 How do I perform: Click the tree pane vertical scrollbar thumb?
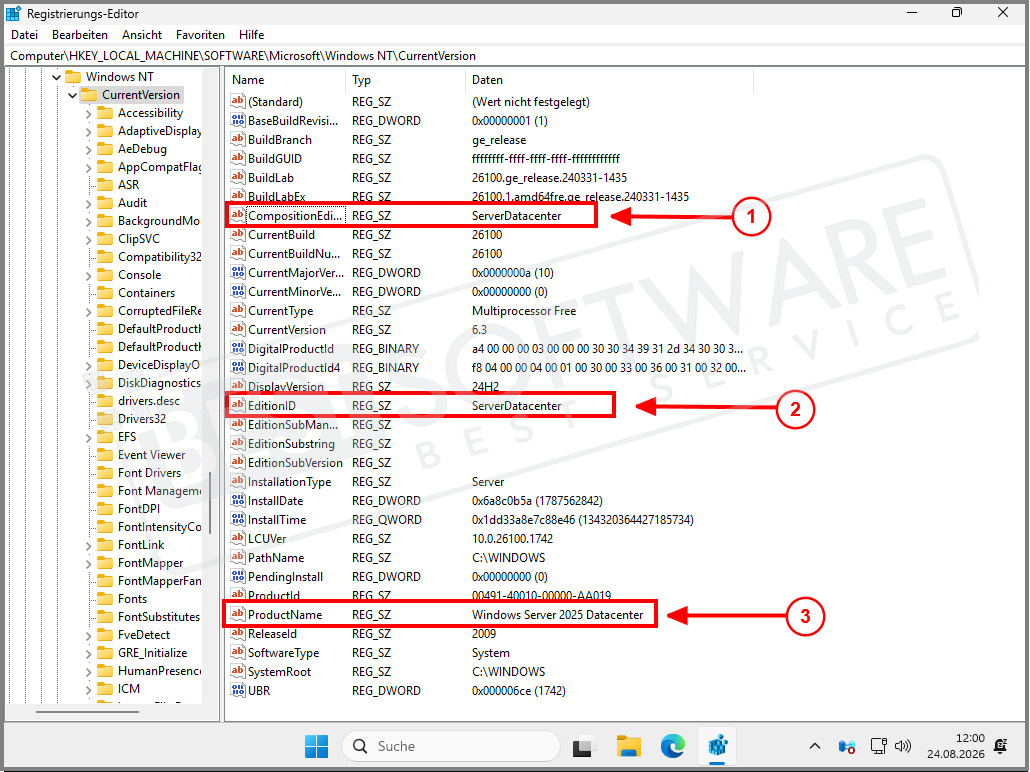210,503
